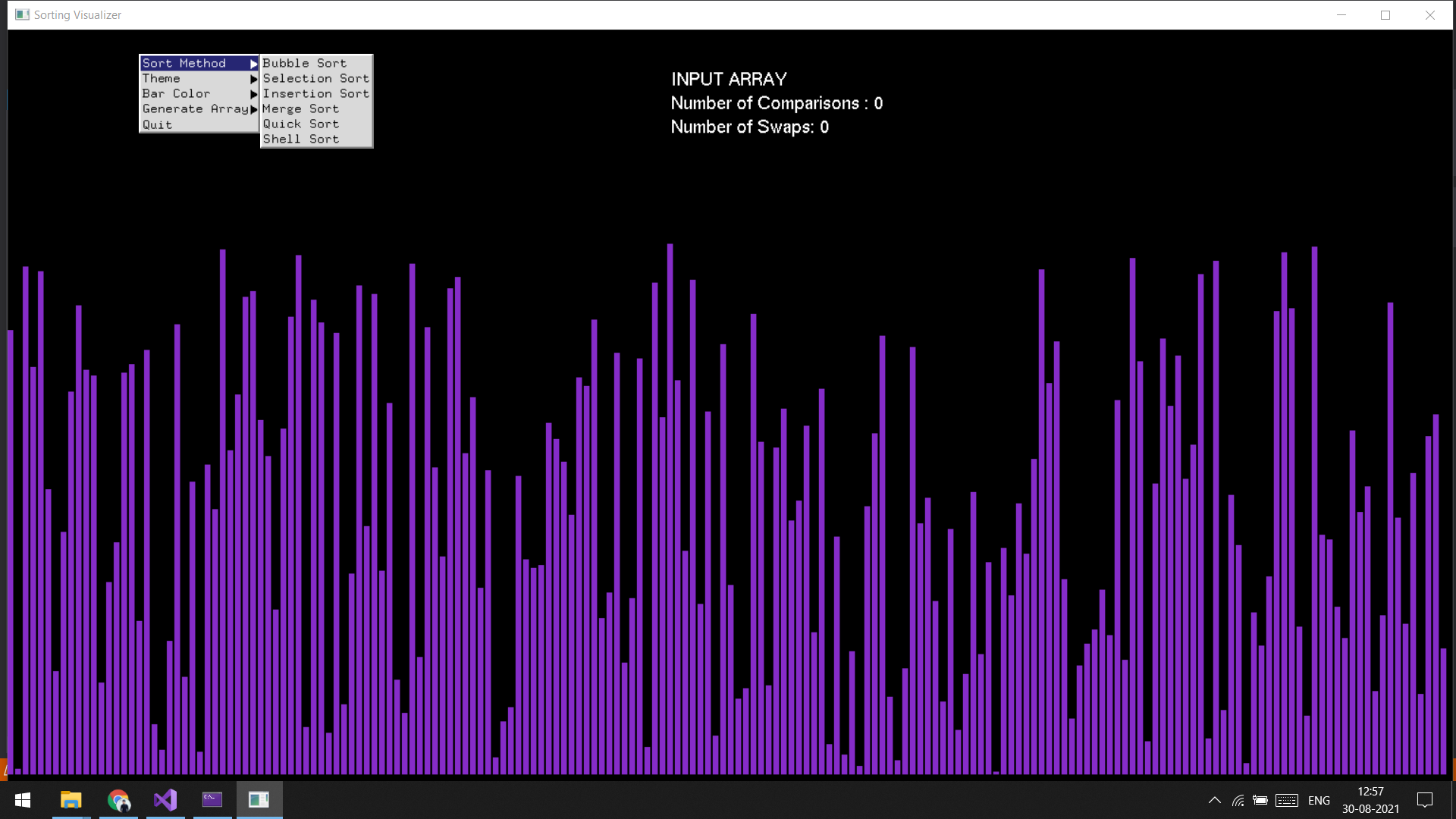1456x819 pixels.
Task: Open the command prompt window from the taskbar
Action: click(212, 799)
